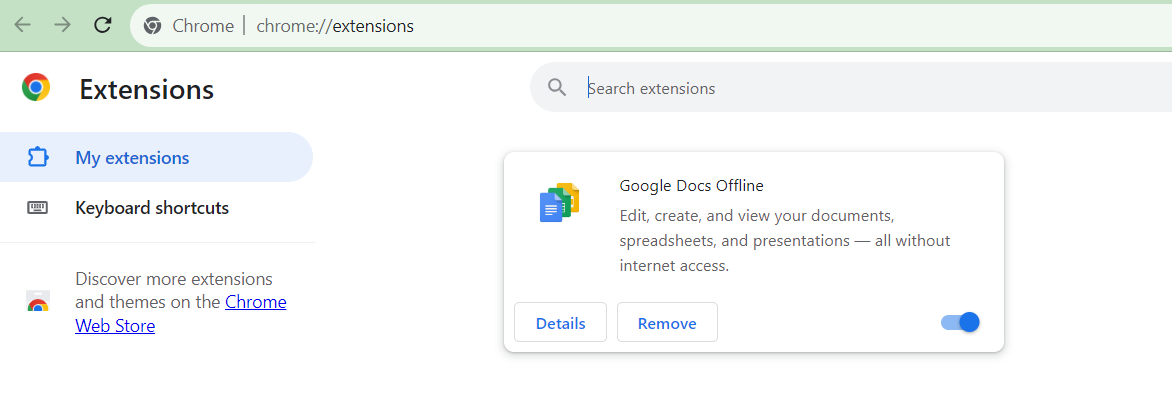Open Details for Google Docs Offline
This screenshot has width=1172, height=401.
[561, 322]
